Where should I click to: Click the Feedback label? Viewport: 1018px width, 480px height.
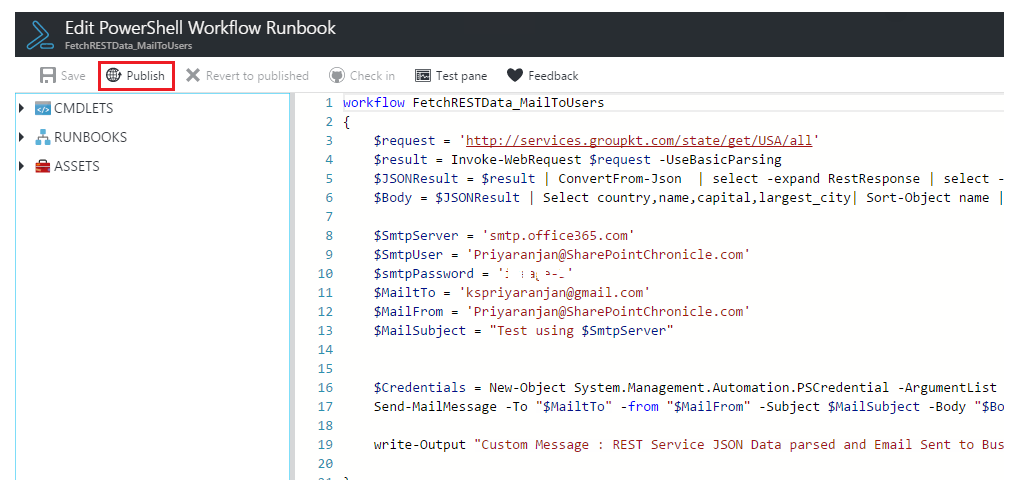click(553, 76)
